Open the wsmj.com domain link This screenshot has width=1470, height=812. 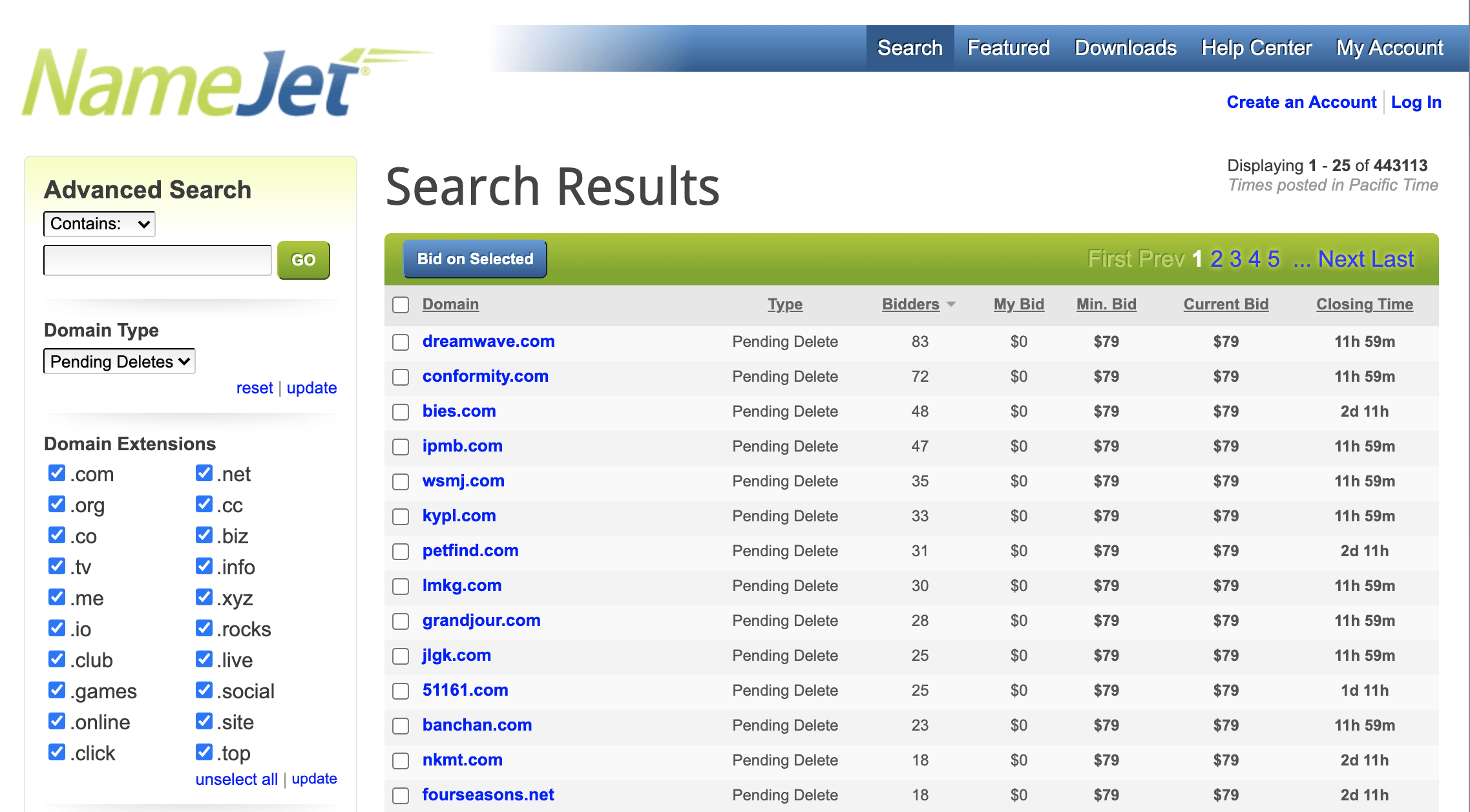point(463,481)
